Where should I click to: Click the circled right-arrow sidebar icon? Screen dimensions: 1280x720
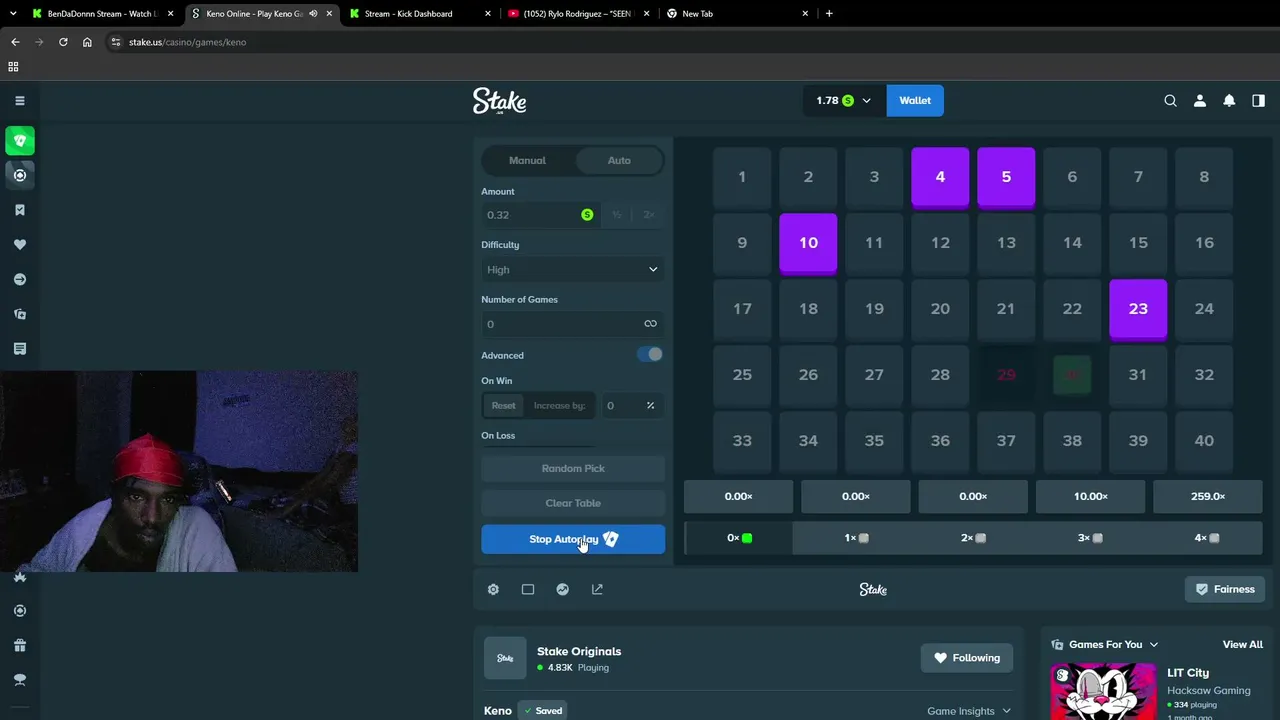[x=20, y=279]
